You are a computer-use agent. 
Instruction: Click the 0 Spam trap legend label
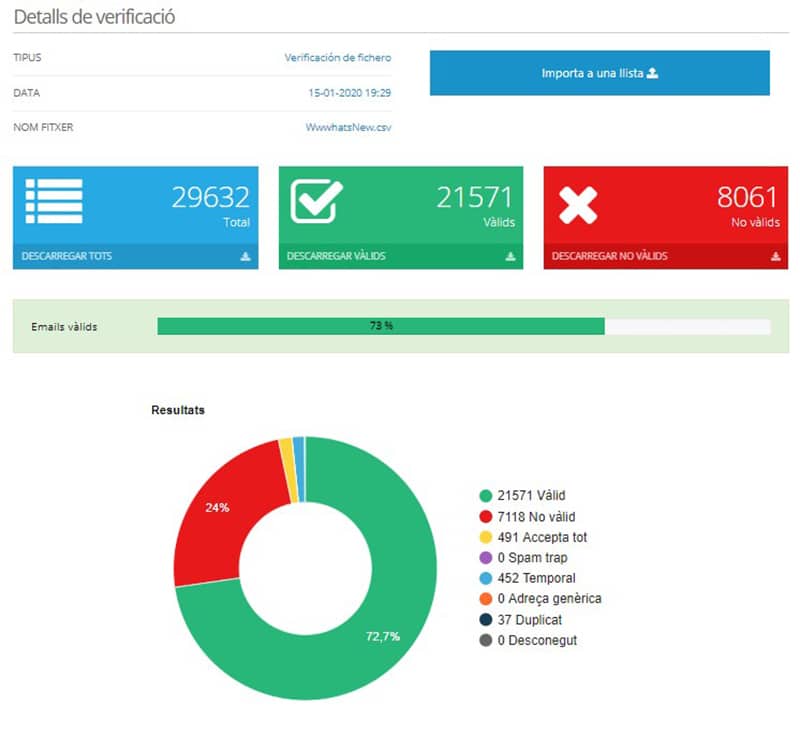532,557
